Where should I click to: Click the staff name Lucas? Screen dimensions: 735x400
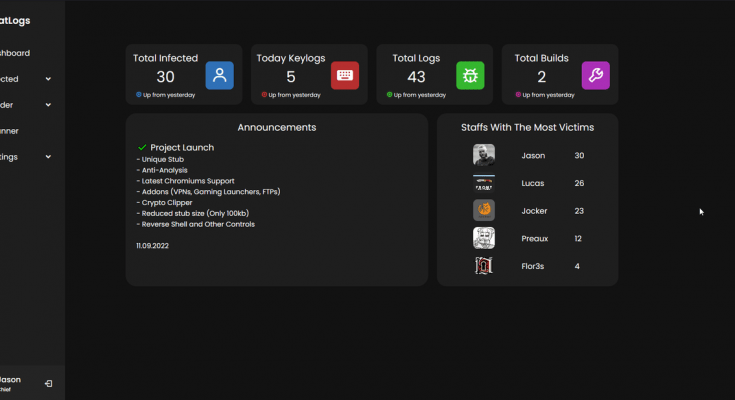coord(534,183)
